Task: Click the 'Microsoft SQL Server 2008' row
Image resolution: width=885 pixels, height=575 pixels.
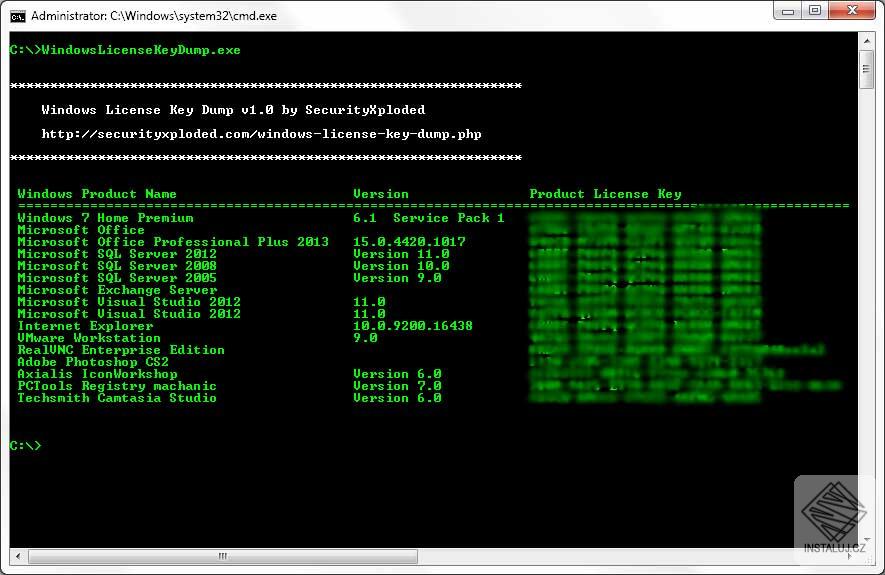Action: pyautogui.click(x=117, y=266)
